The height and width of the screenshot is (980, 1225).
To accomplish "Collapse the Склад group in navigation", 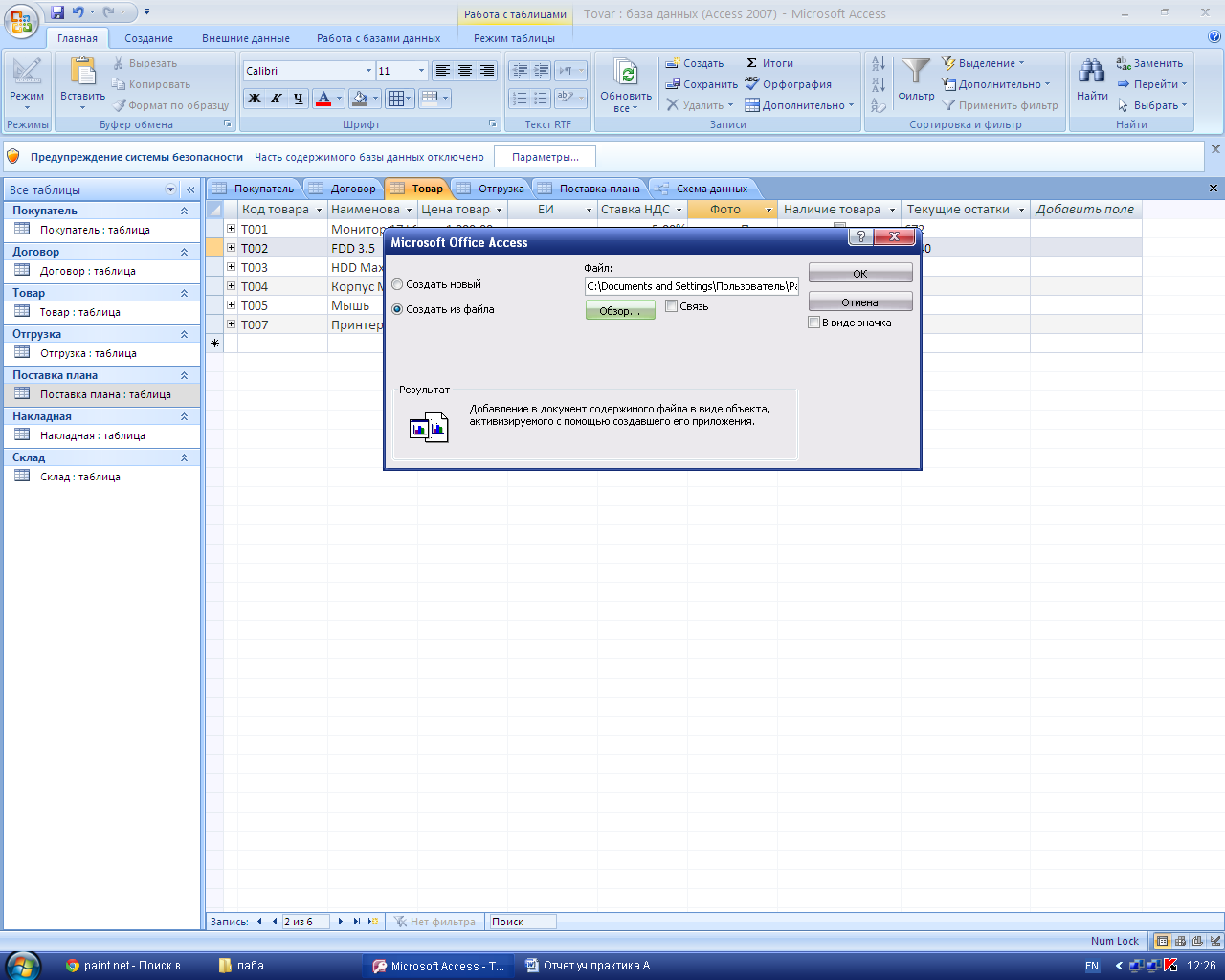I will 184,457.
